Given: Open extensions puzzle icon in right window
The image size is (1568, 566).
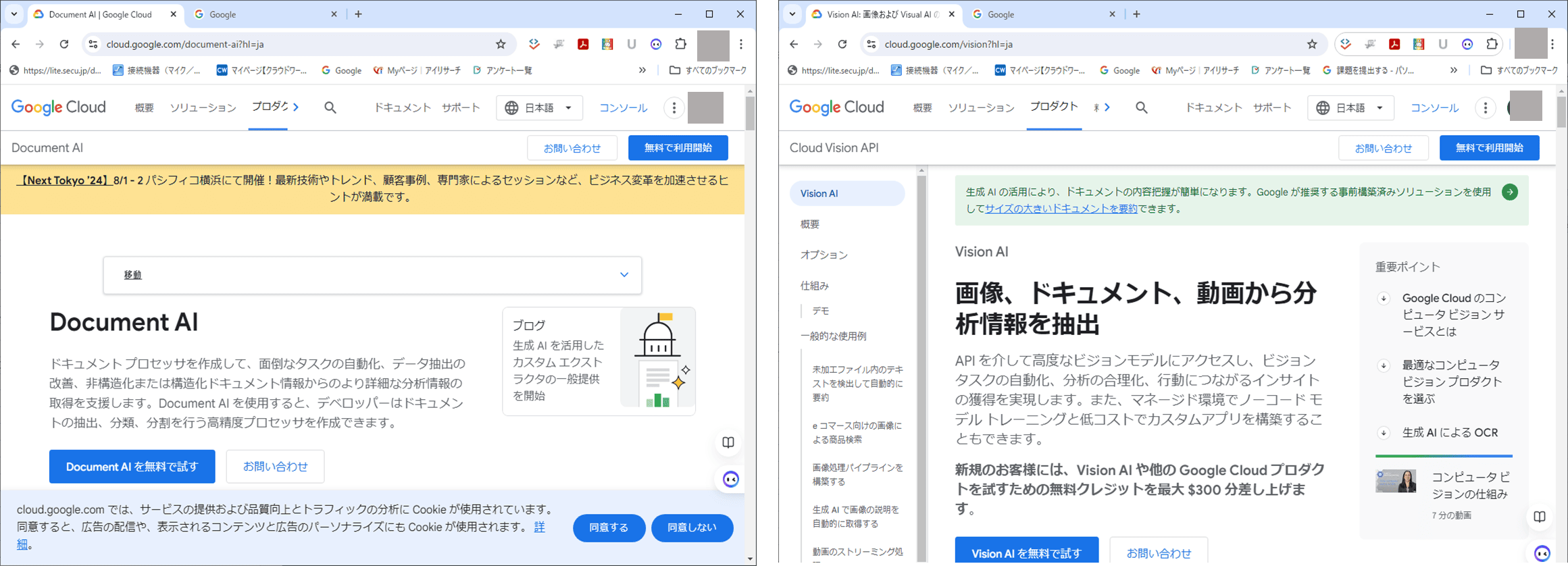Looking at the screenshot, I should pyautogui.click(x=1492, y=44).
